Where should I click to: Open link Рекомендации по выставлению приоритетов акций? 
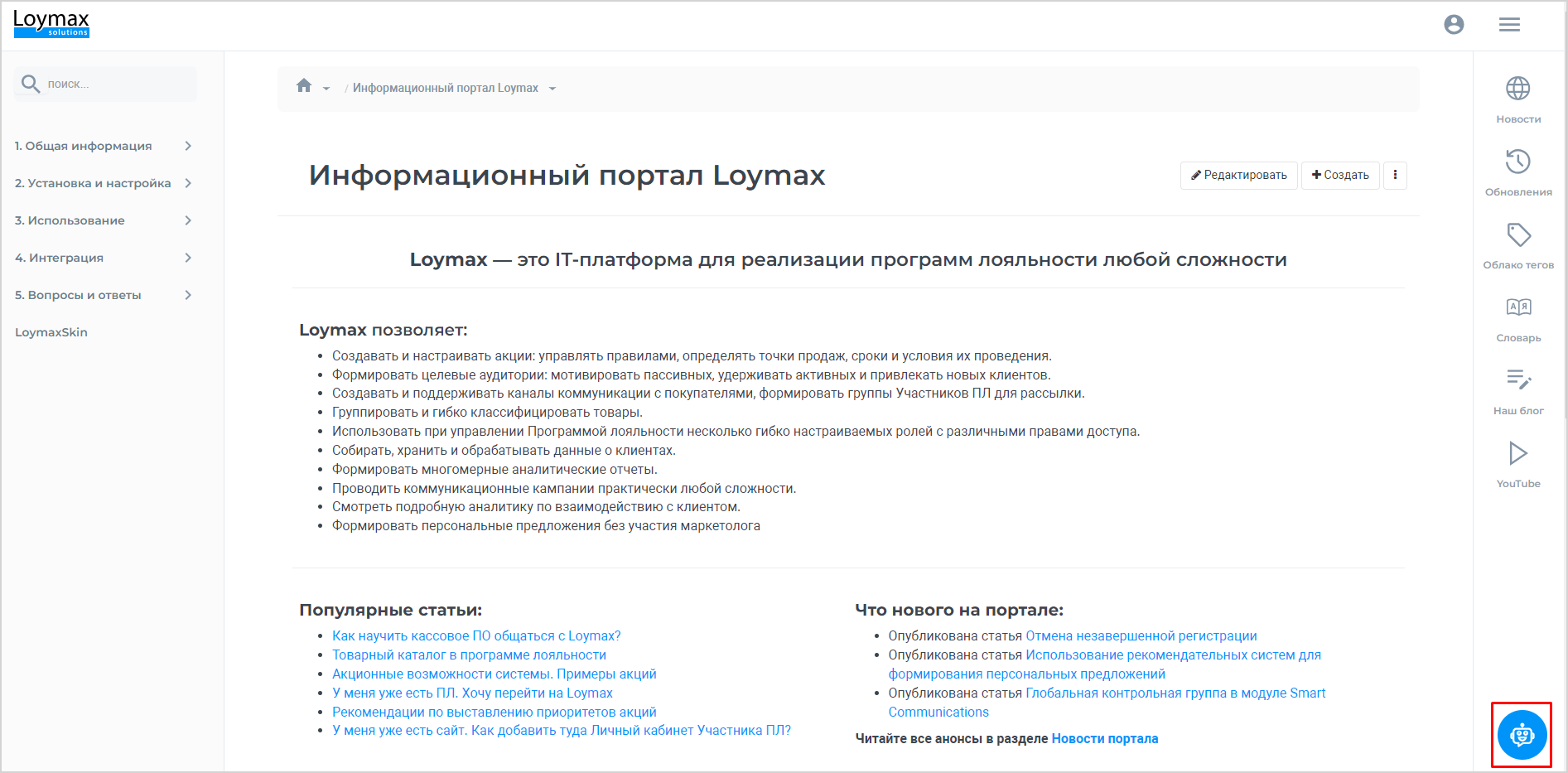coord(495,713)
